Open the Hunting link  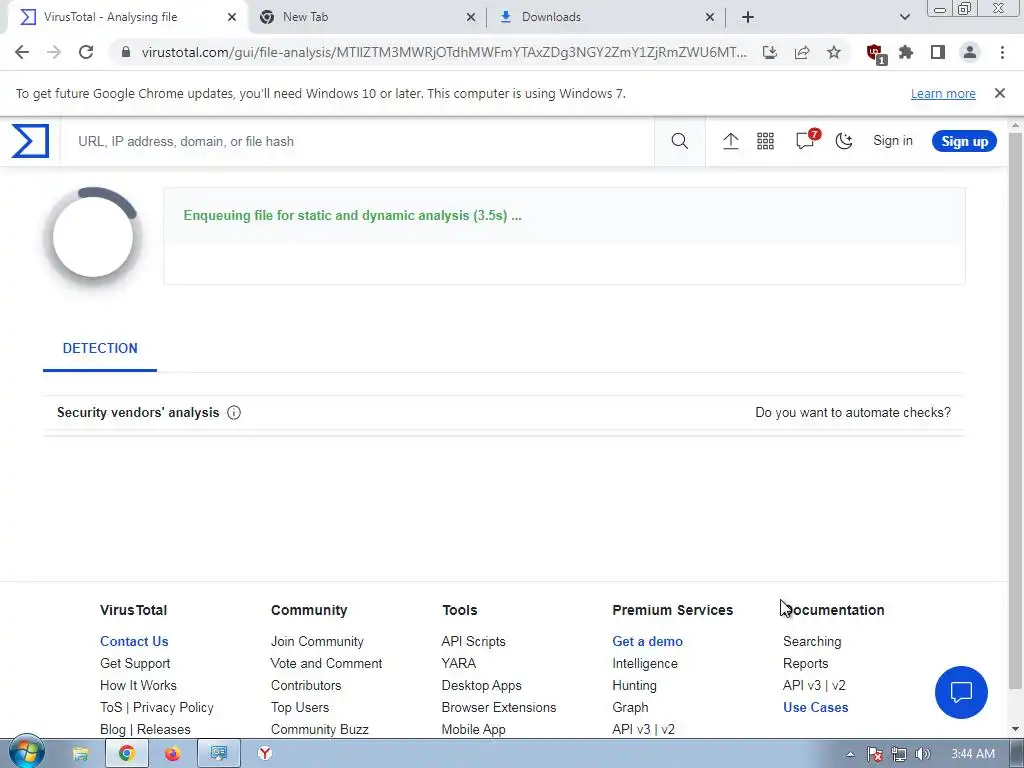coord(634,686)
